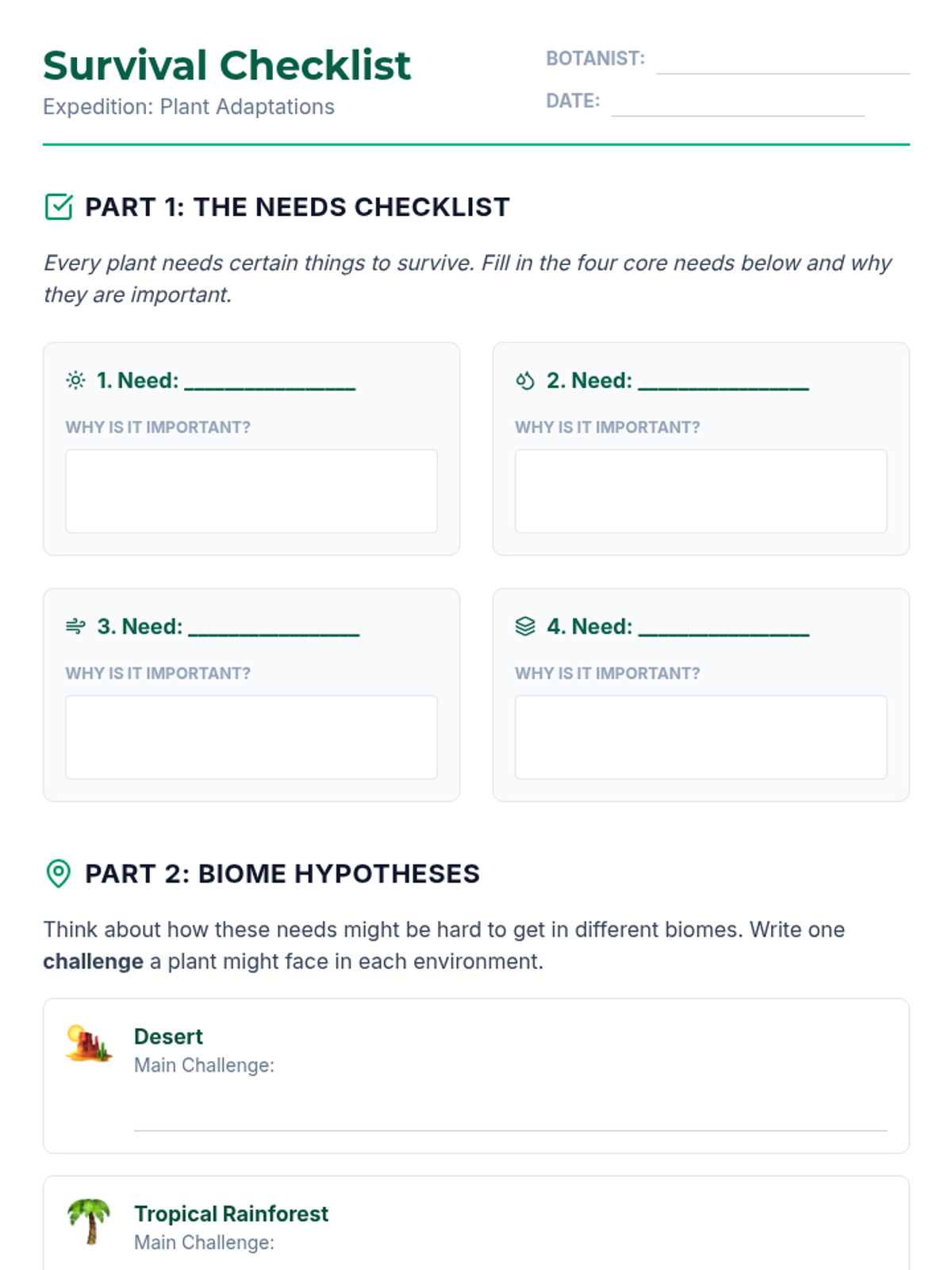The image size is (952, 1270).
Task: Click the checkmark icon beside Part 1 heading
Action: pos(59,207)
